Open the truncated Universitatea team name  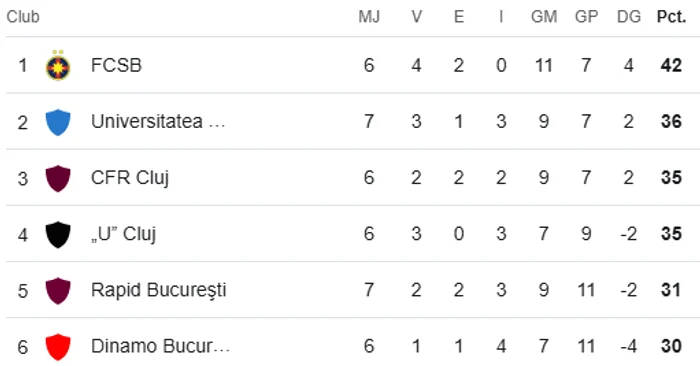click(158, 121)
